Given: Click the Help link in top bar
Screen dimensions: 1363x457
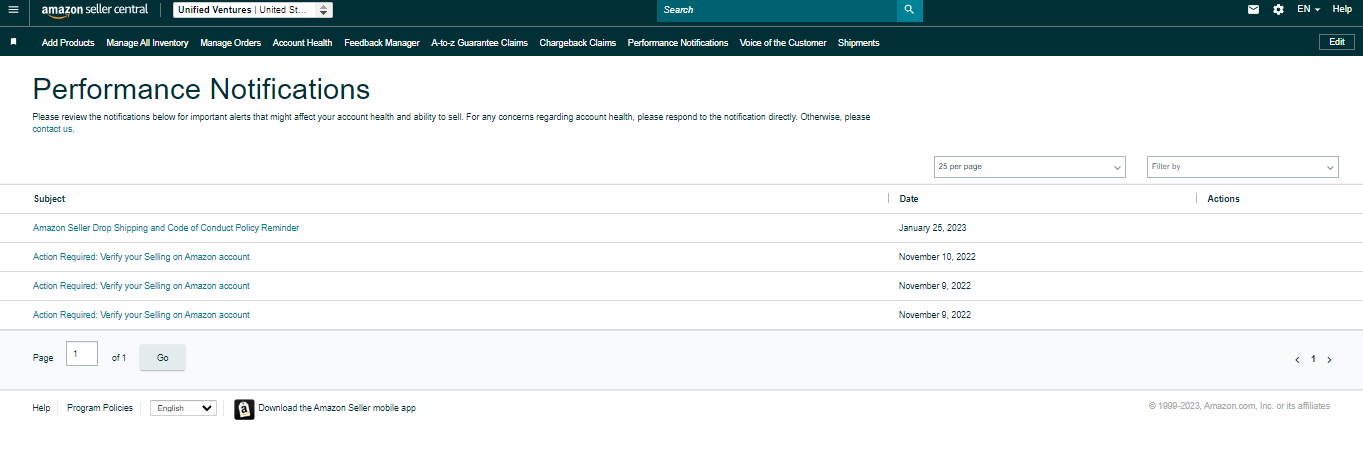Looking at the screenshot, I should click(1342, 9).
